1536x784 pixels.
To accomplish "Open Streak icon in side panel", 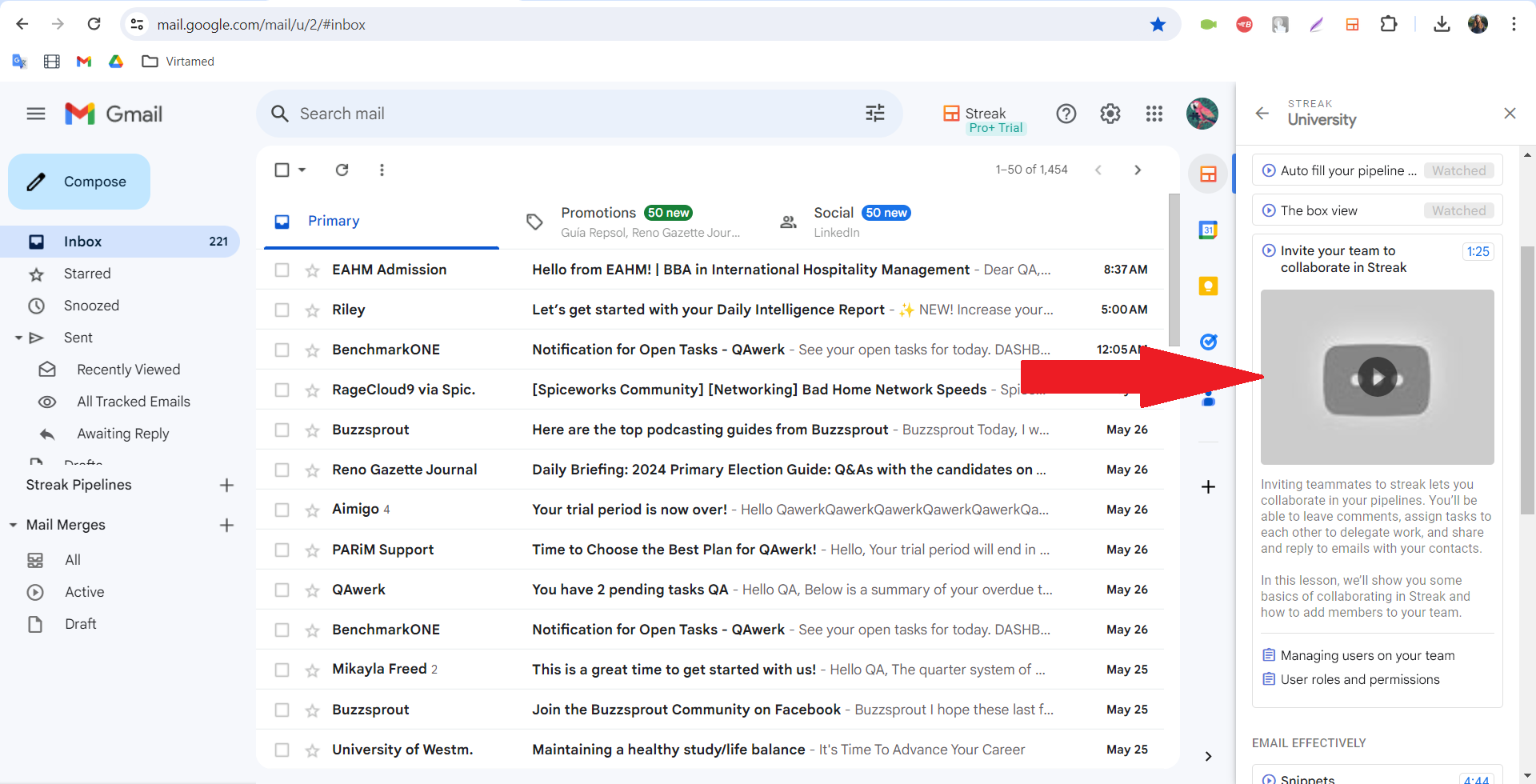I will click(x=1208, y=174).
